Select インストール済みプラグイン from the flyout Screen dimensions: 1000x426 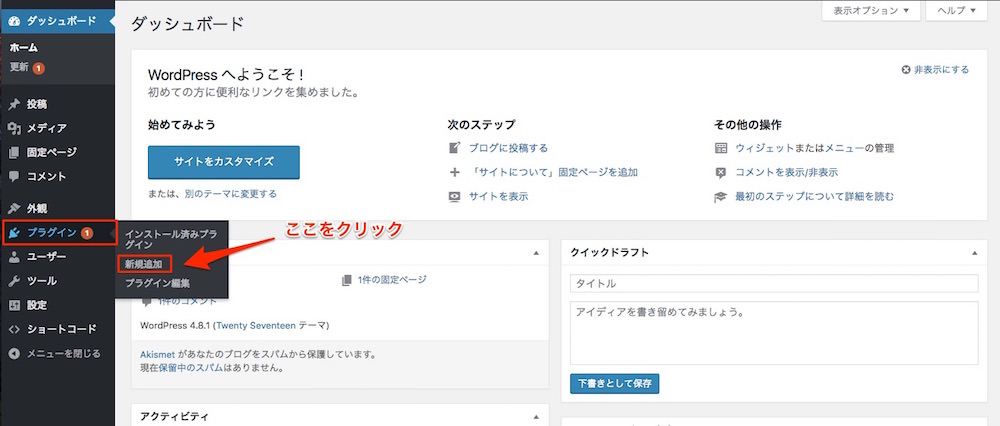171,239
